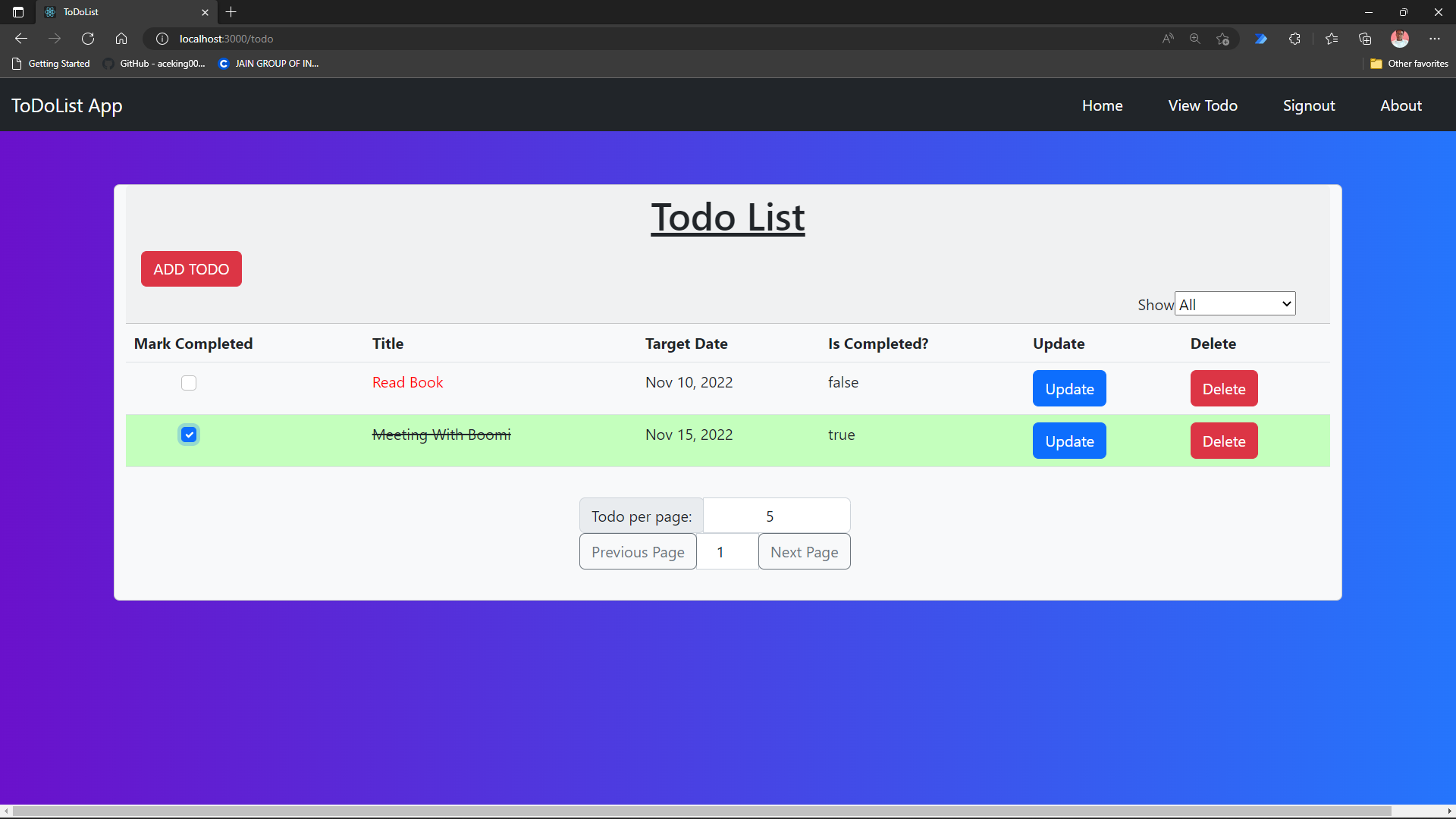Switch to the ToDoList browser tab

click(114, 12)
